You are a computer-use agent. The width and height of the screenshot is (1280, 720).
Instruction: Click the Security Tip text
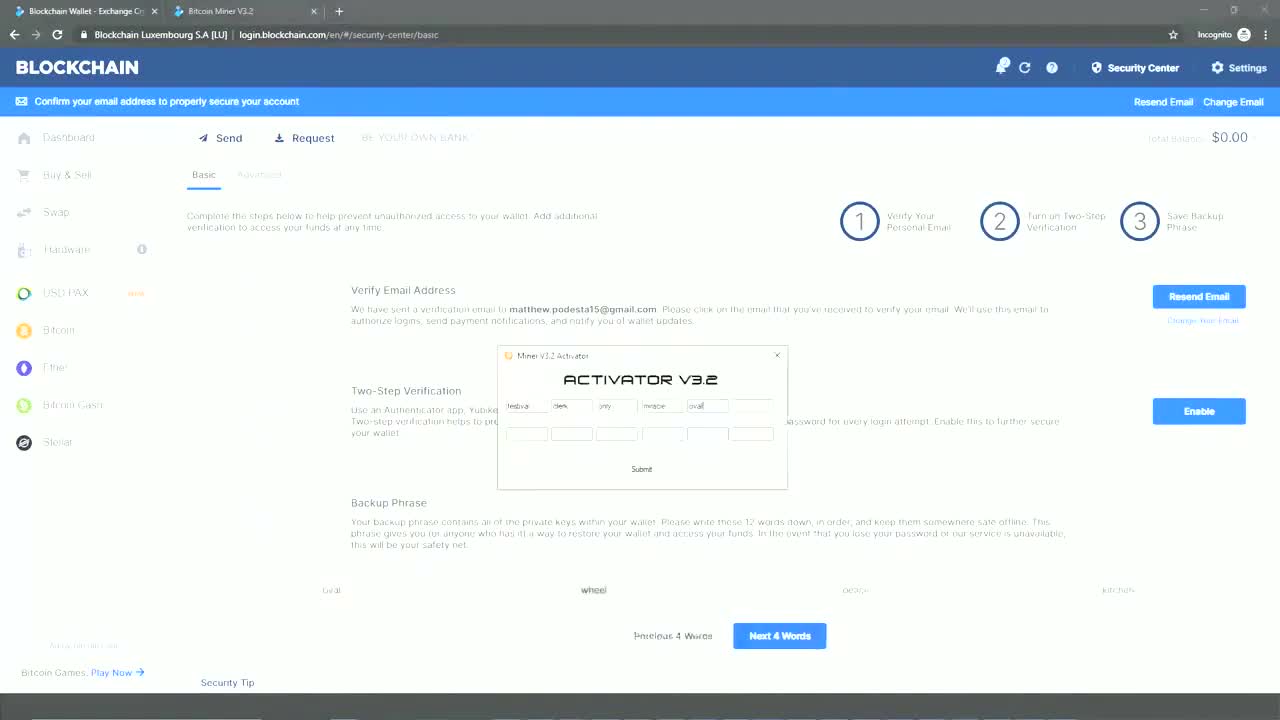[x=227, y=683]
